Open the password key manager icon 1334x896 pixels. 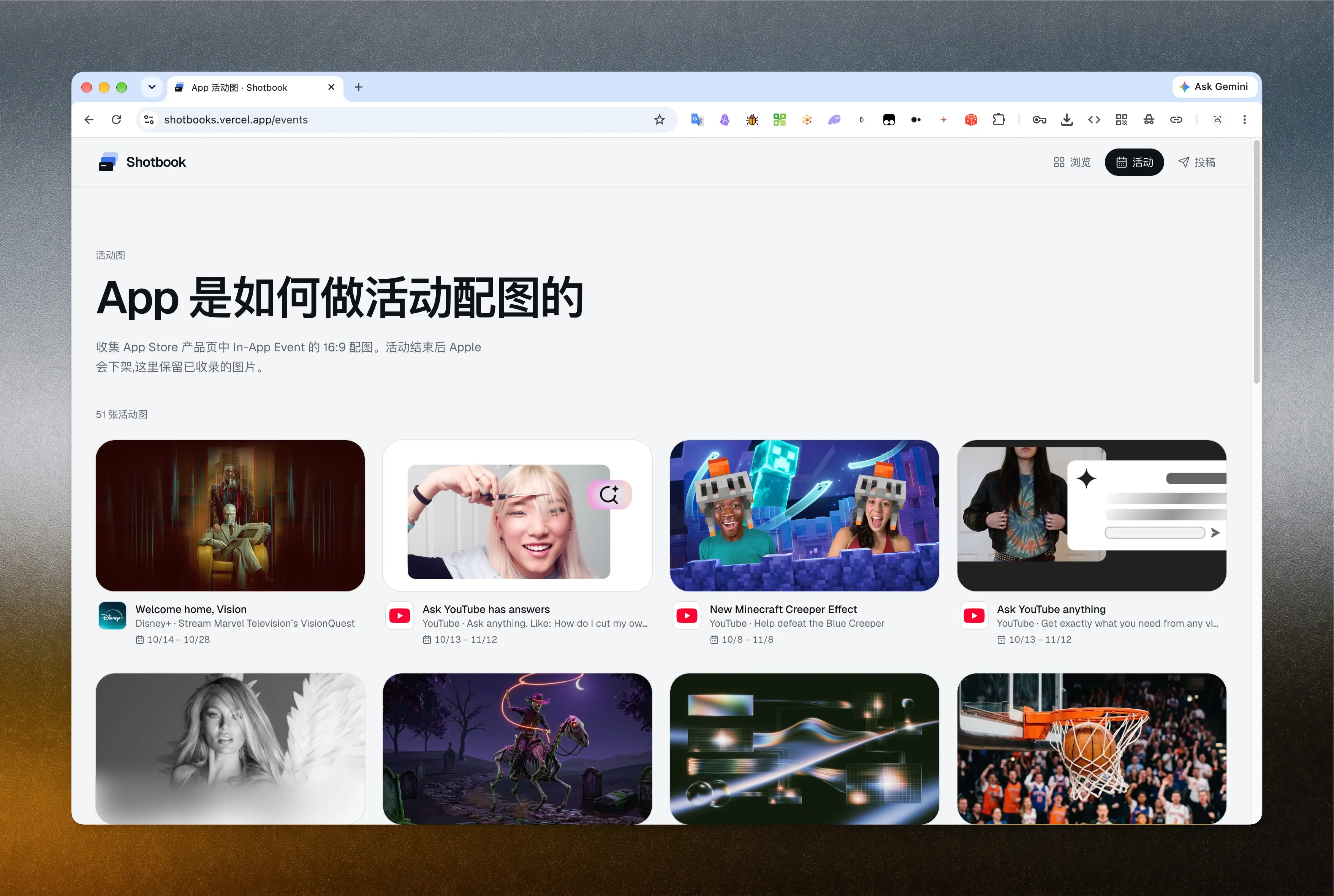1039,119
